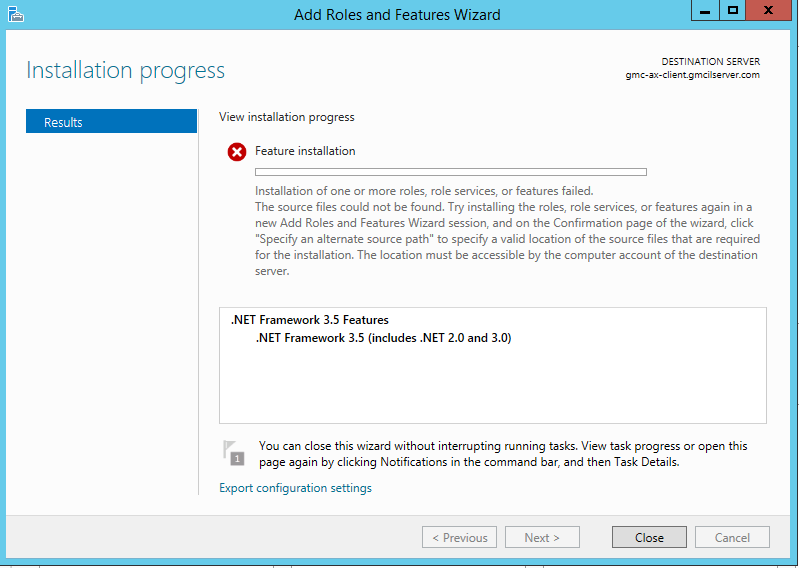Select the Results step in the sidebar
The width and height of the screenshot is (799, 568).
[111, 122]
